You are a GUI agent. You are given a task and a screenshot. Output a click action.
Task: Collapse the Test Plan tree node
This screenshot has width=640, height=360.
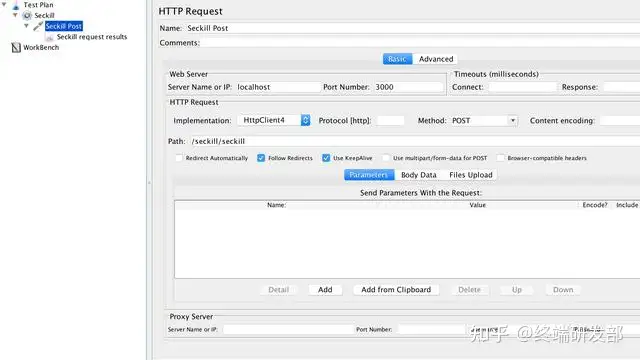point(4,4)
